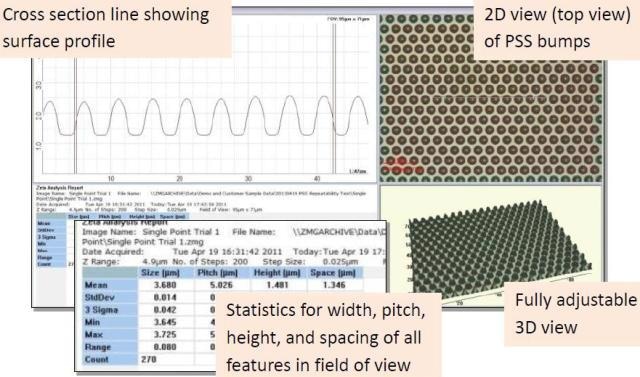Click the 'Pitch (µm)' column header
The width and height of the screenshot is (640, 377).
pyautogui.click(x=217, y=273)
